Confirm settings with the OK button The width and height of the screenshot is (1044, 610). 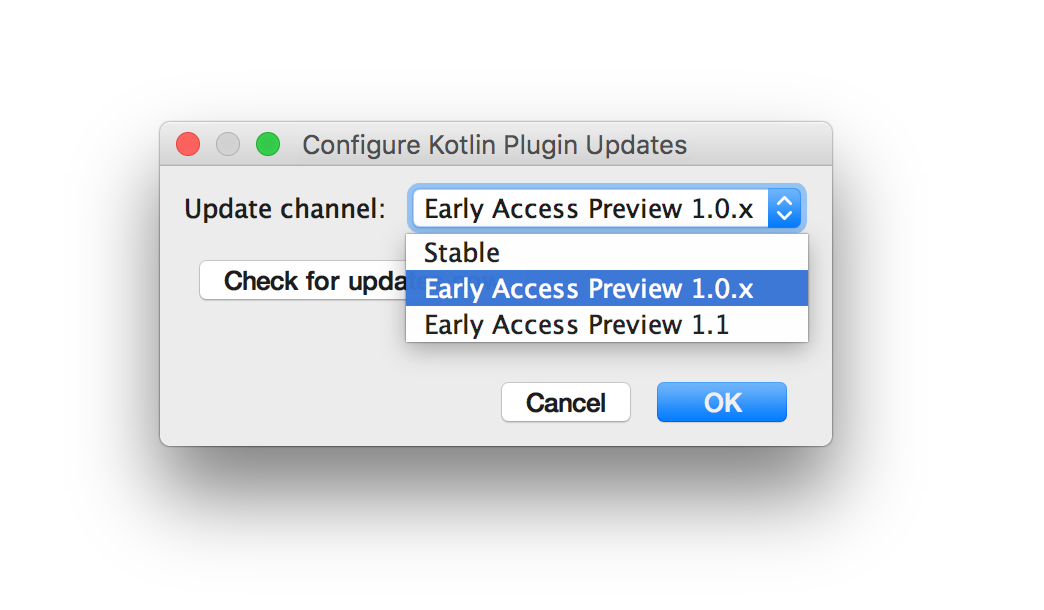point(722,402)
